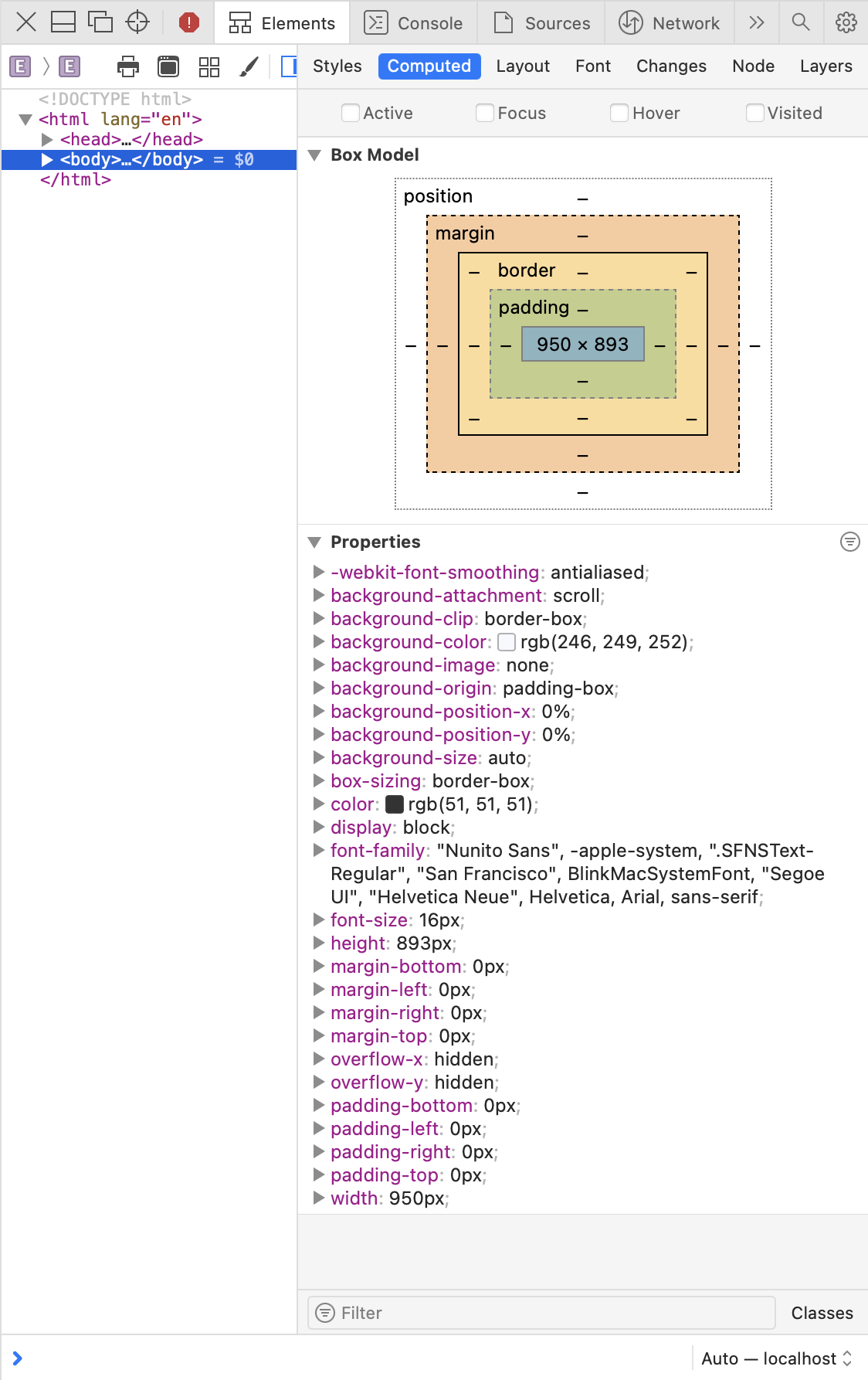868x1380 pixels.
Task: Collapse the Box Model section
Action: pos(314,155)
